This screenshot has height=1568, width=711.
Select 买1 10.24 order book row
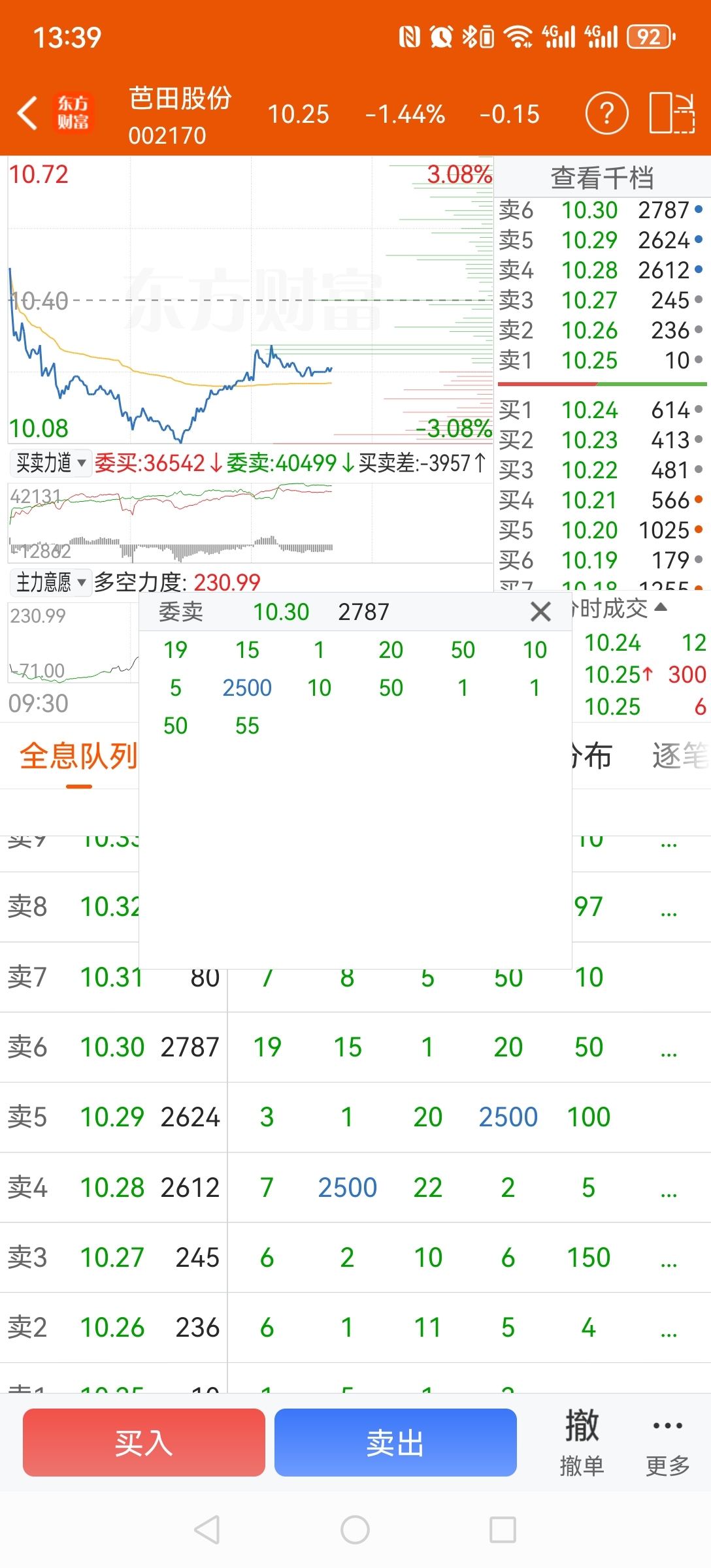601,410
